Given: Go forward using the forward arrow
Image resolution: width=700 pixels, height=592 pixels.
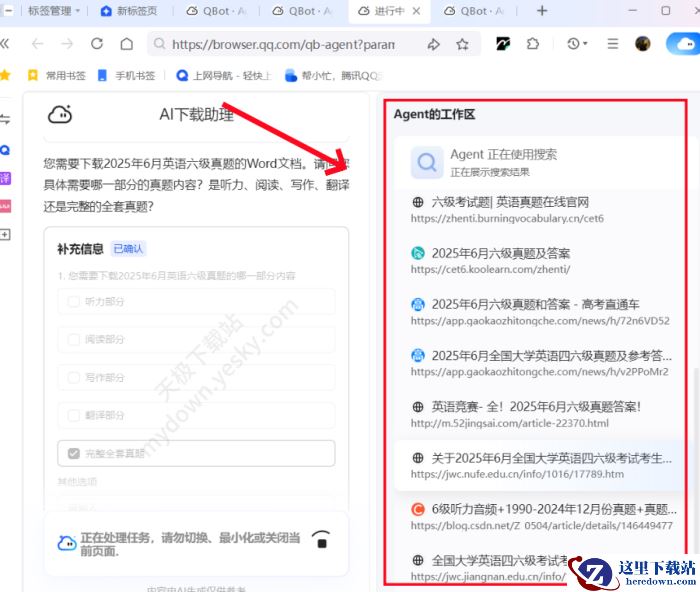Looking at the screenshot, I should point(67,44).
